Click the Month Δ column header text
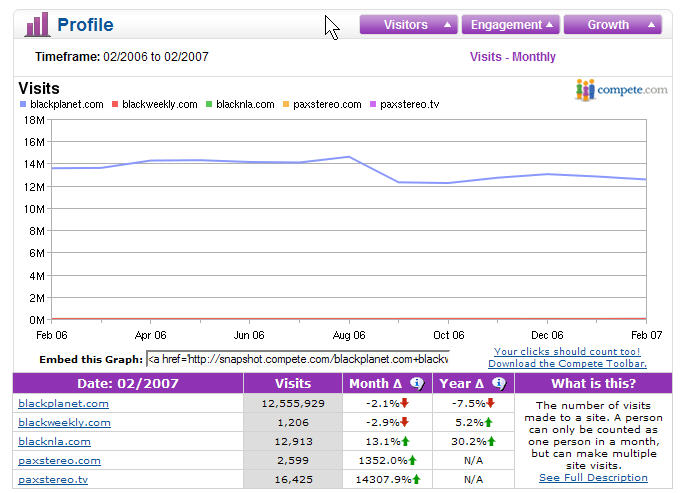688x493 pixels. (x=376, y=383)
